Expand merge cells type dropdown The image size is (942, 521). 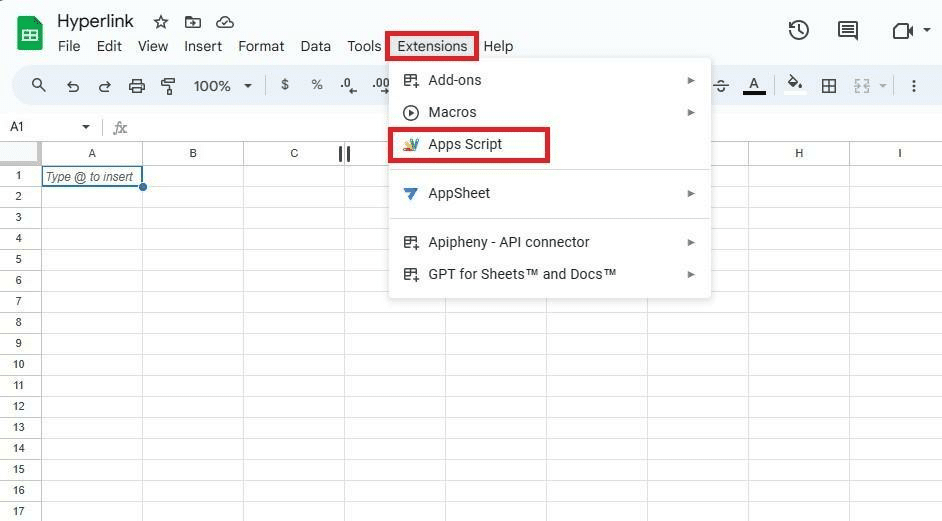pos(883,86)
